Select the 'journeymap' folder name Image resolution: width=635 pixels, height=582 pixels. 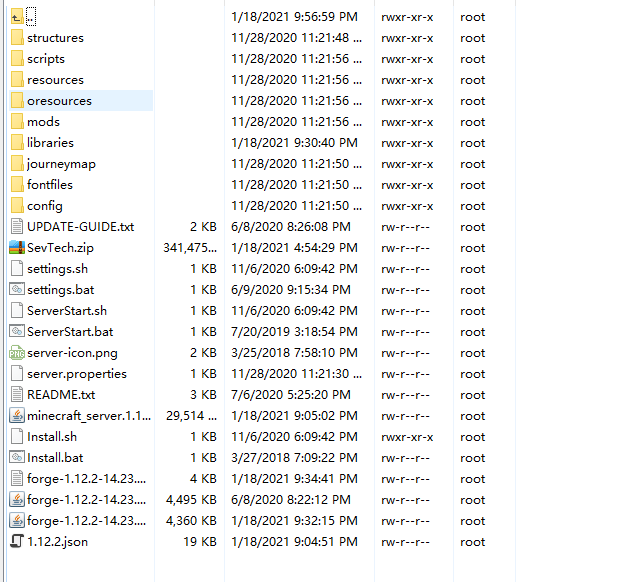pos(62,164)
